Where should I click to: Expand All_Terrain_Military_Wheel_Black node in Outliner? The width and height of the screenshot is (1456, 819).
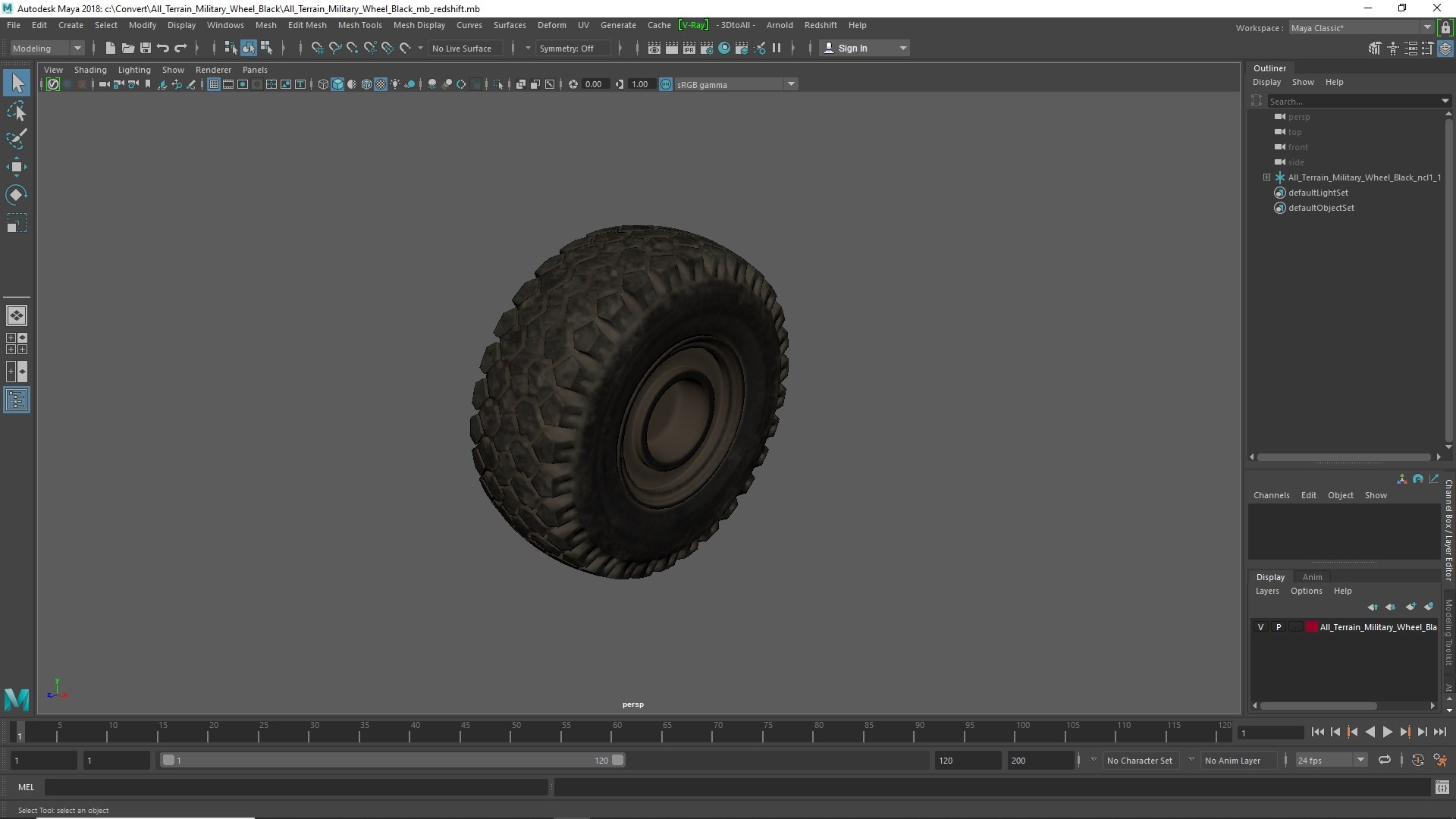pos(1266,177)
